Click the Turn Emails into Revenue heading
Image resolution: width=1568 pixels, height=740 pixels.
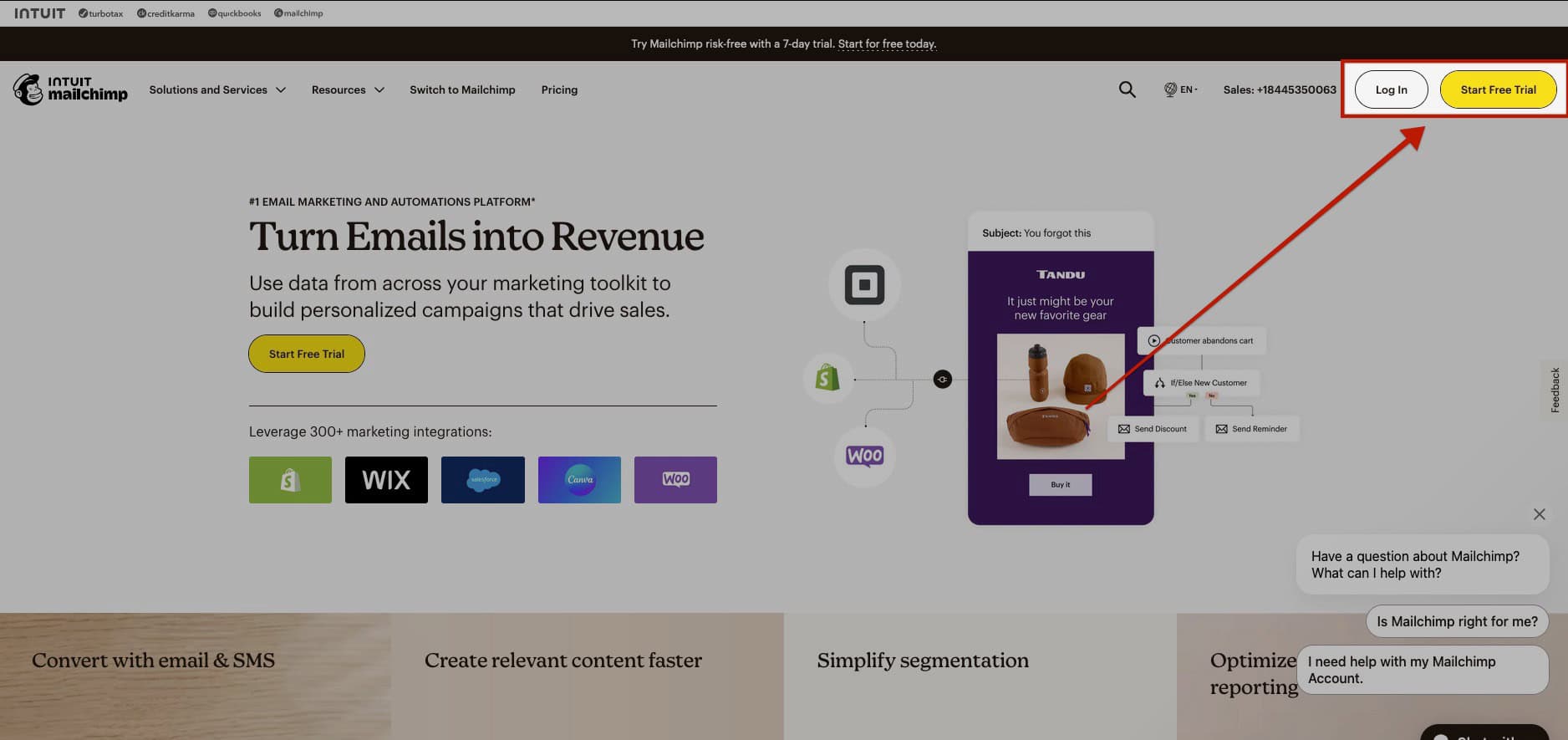click(x=476, y=236)
